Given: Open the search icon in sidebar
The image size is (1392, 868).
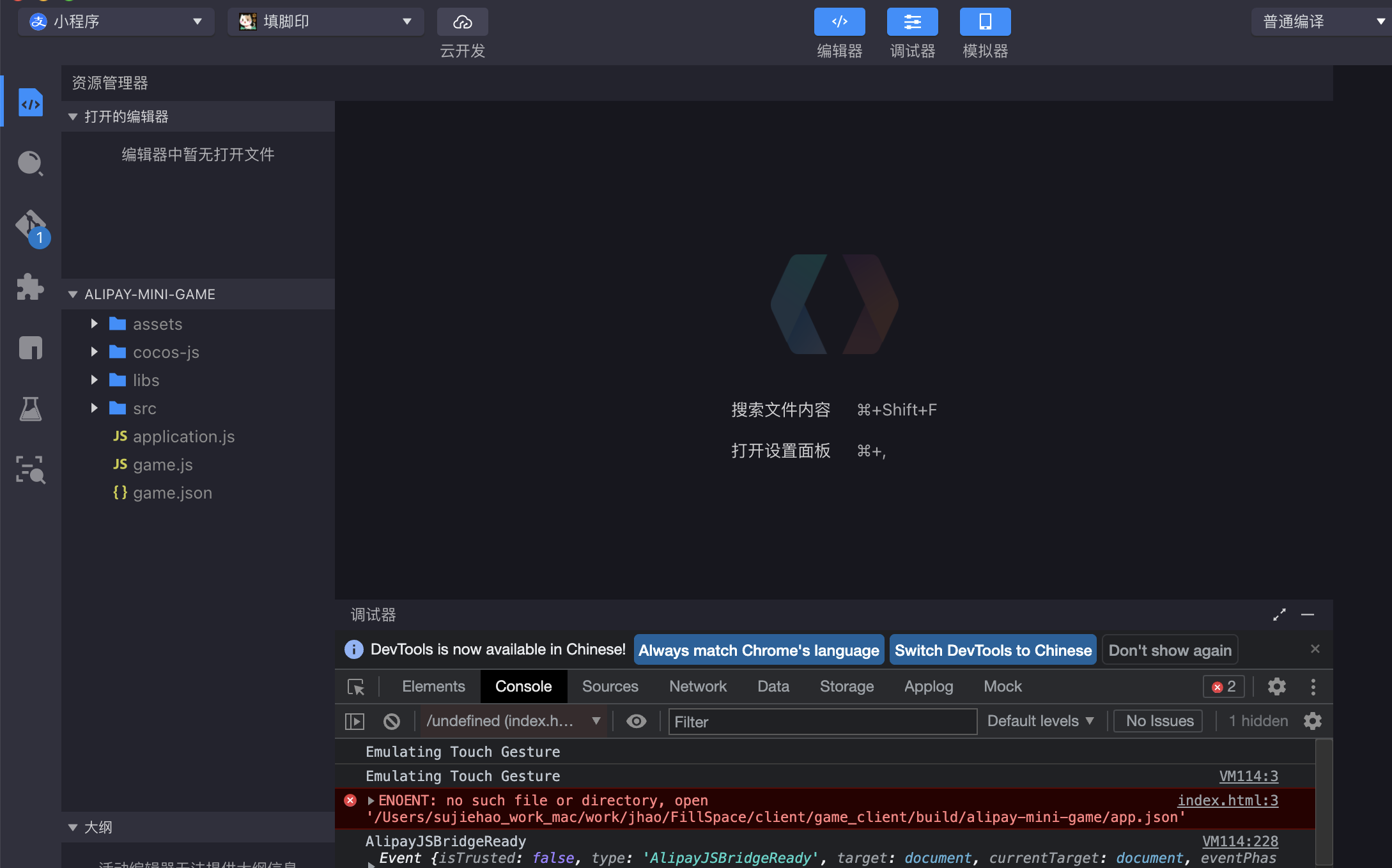Looking at the screenshot, I should 30,164.
